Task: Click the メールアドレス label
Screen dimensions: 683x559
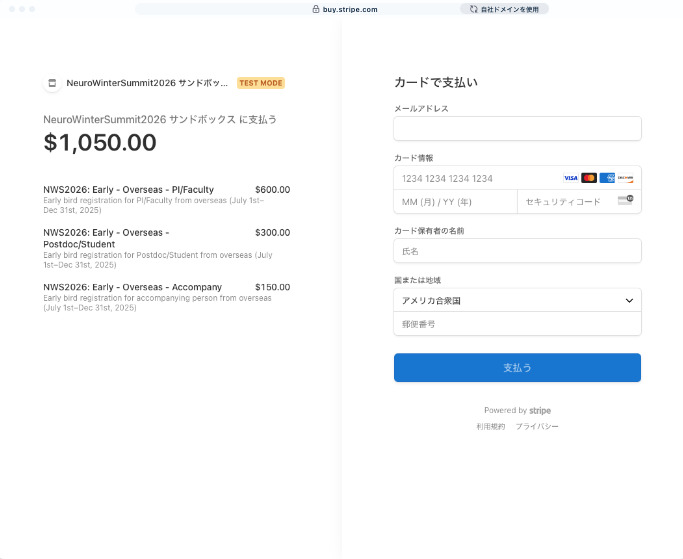Action: pos(421,108)
